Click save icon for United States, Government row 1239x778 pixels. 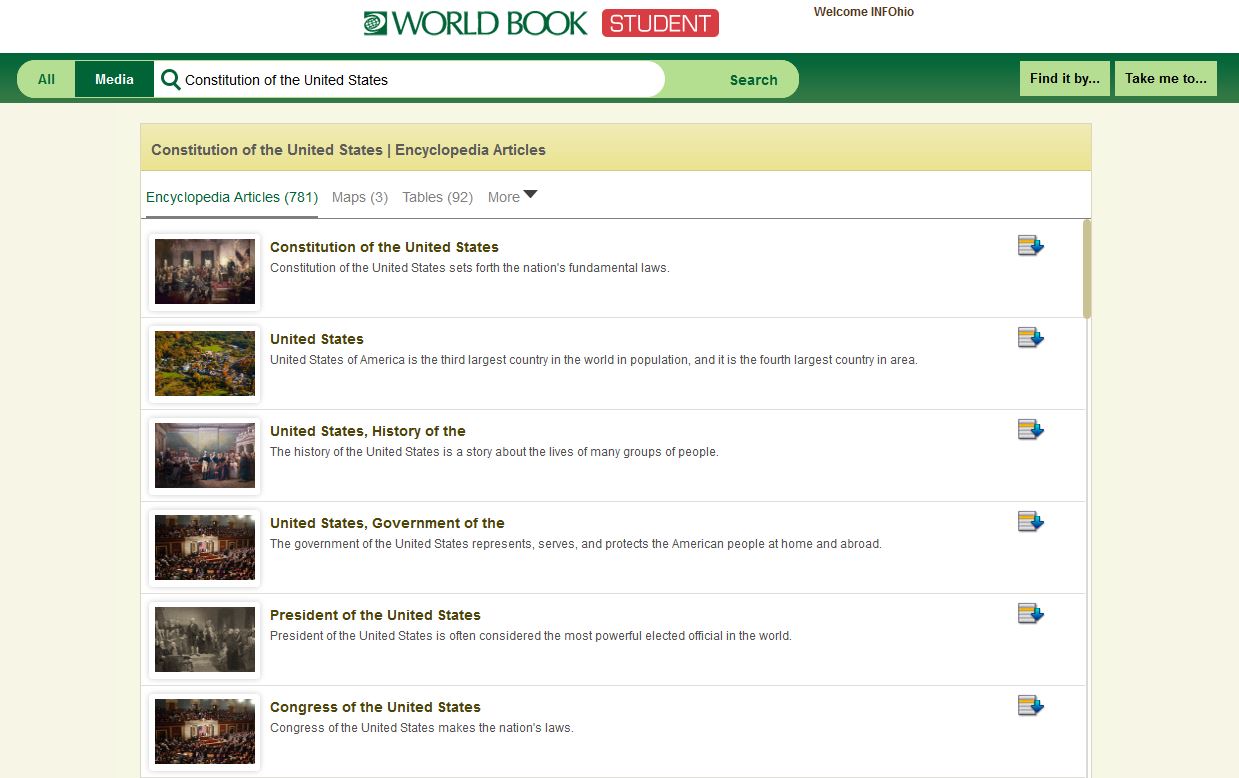pyautogui.click(x=1030, y=522)
